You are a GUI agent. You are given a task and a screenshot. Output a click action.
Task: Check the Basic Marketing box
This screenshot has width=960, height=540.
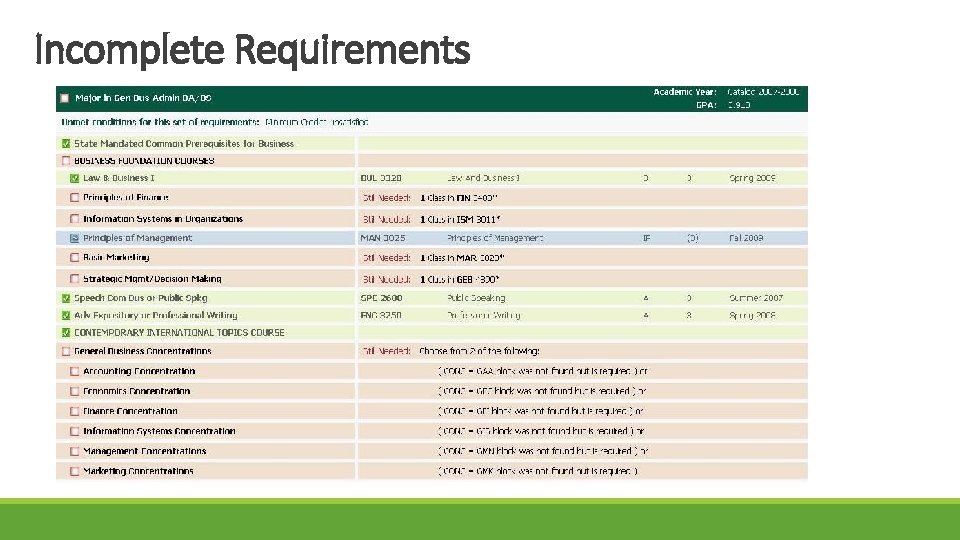coord(75,258)
